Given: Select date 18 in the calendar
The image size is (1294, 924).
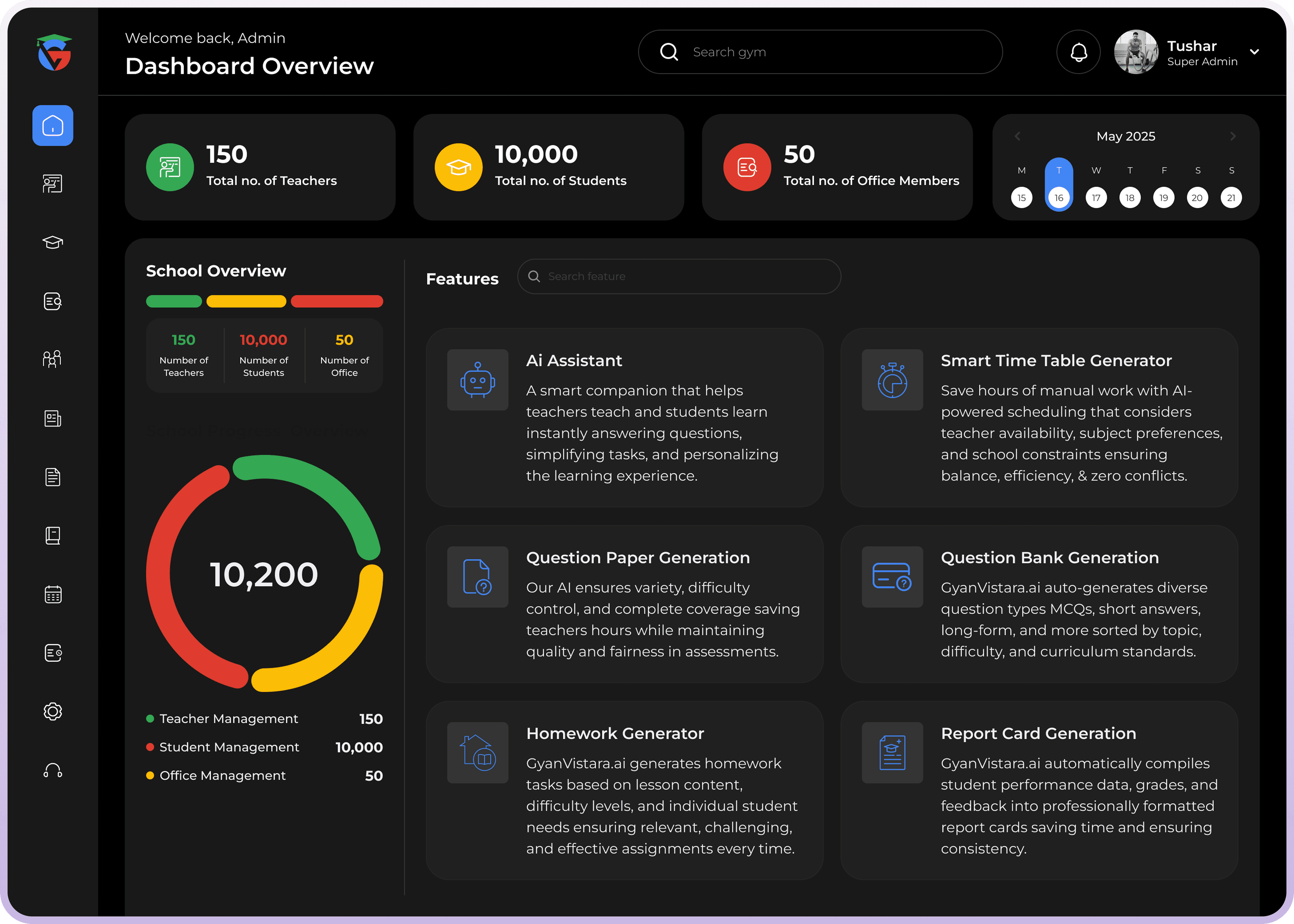Looking at the screenshot, I should (1130, 197).
